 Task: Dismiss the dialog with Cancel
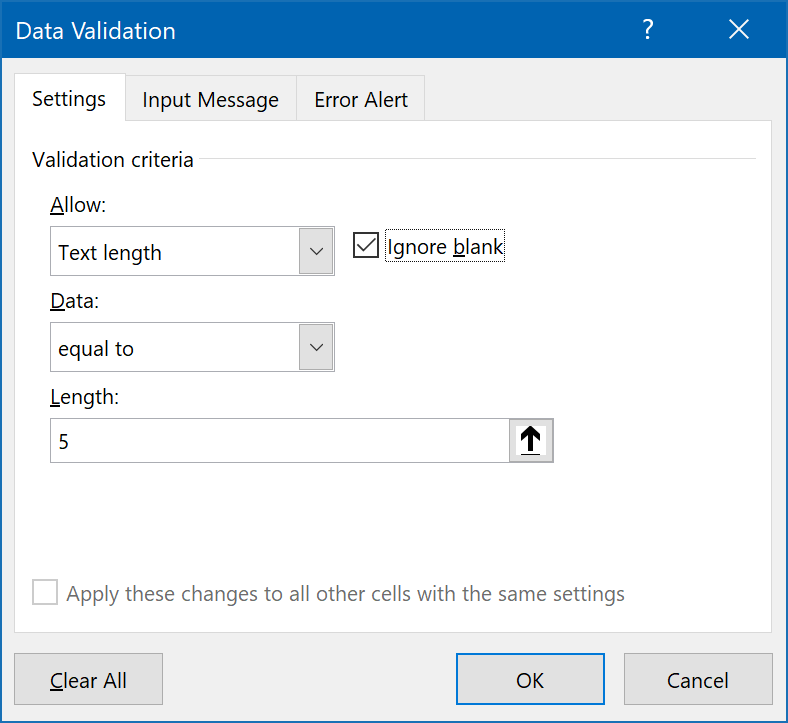coord(698,679)
